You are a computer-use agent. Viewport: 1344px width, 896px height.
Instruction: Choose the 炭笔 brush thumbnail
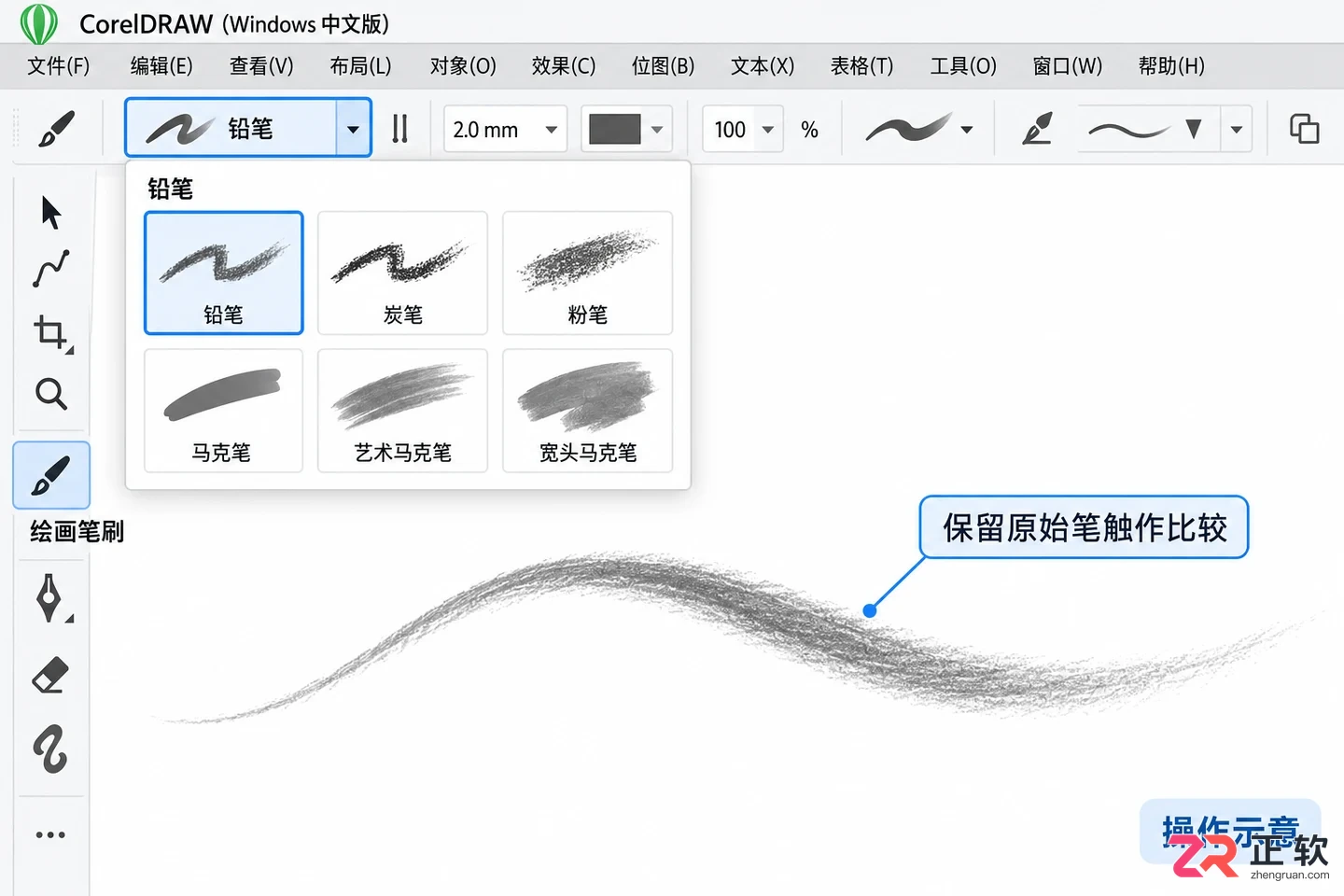(x=402, y=273)
